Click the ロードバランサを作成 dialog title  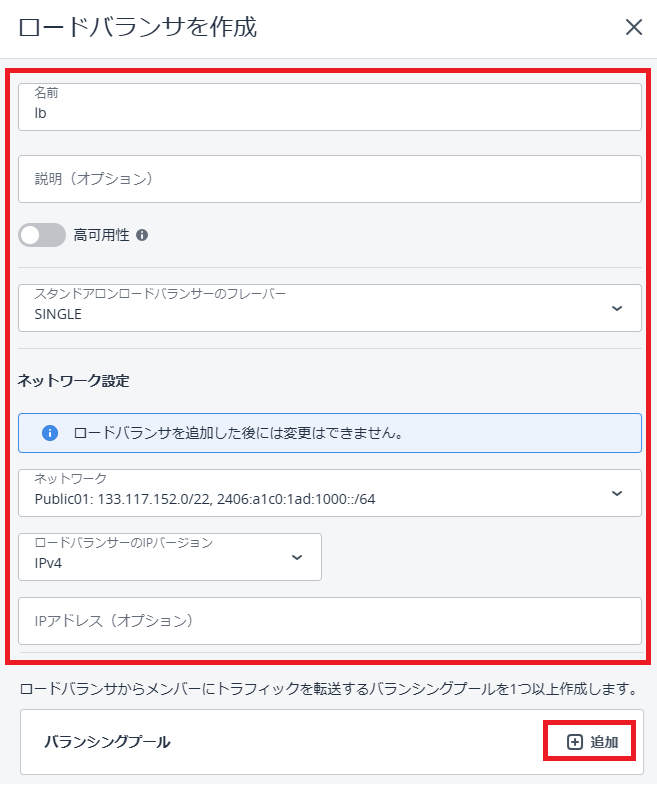138,27
